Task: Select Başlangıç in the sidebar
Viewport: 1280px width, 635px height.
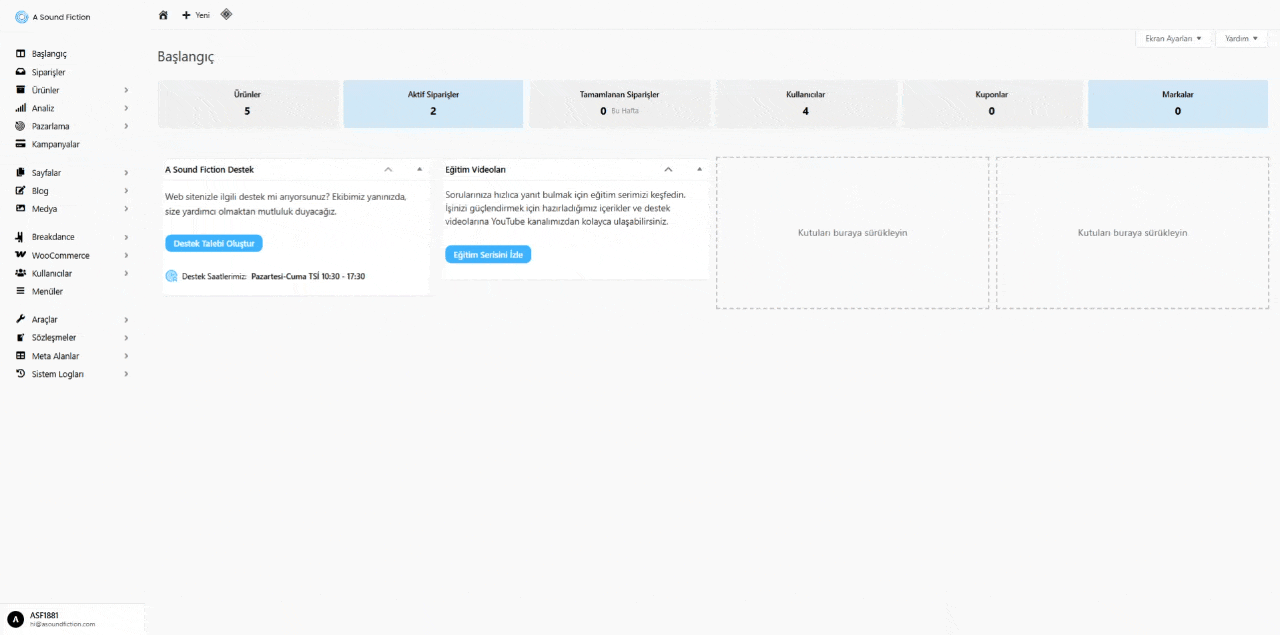Action: [x=49, y=54]
